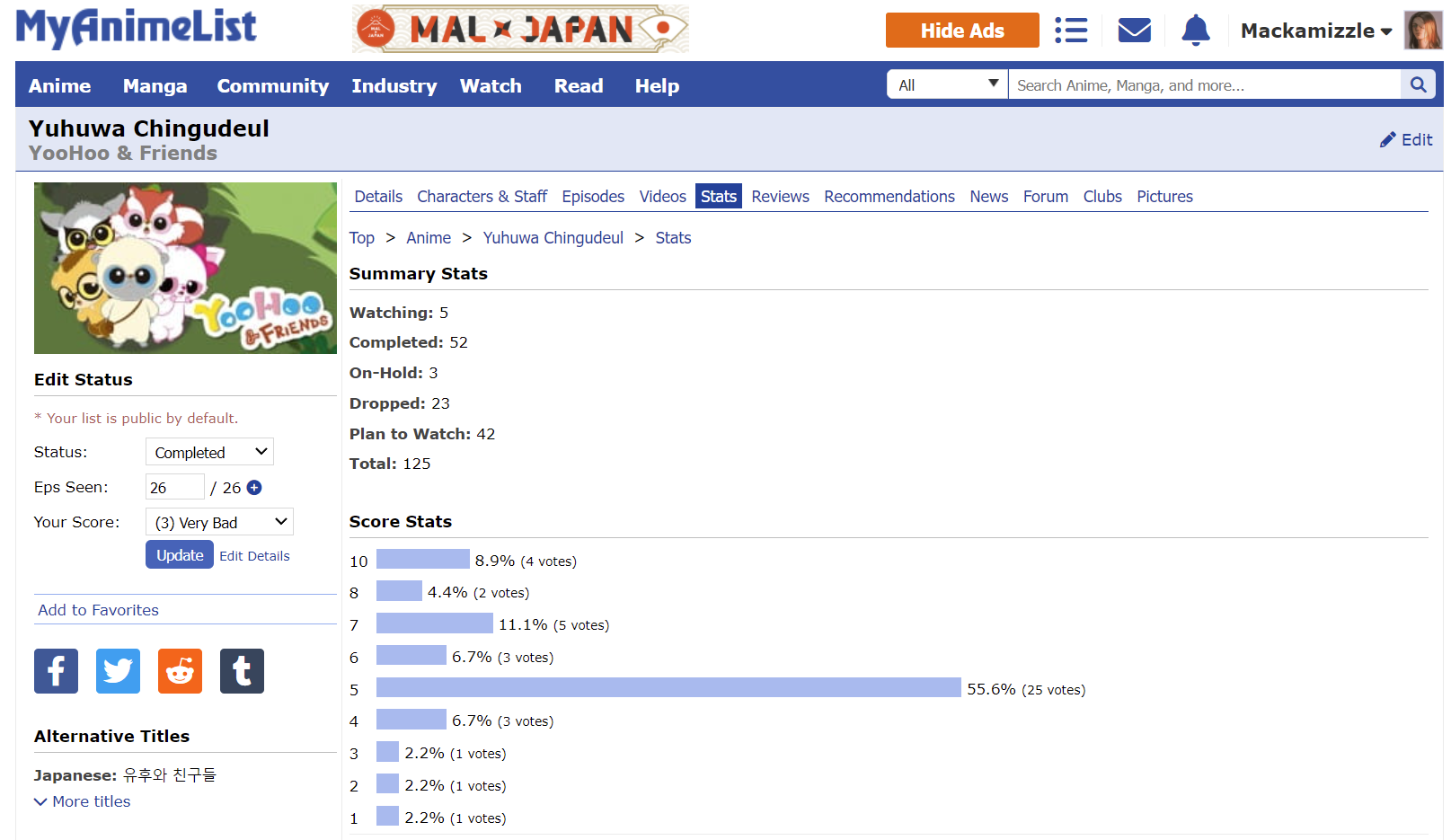Click the YooHoo & Friends cover image
The height and width of the screenshot is (840, 1451).
click(185, 268)
